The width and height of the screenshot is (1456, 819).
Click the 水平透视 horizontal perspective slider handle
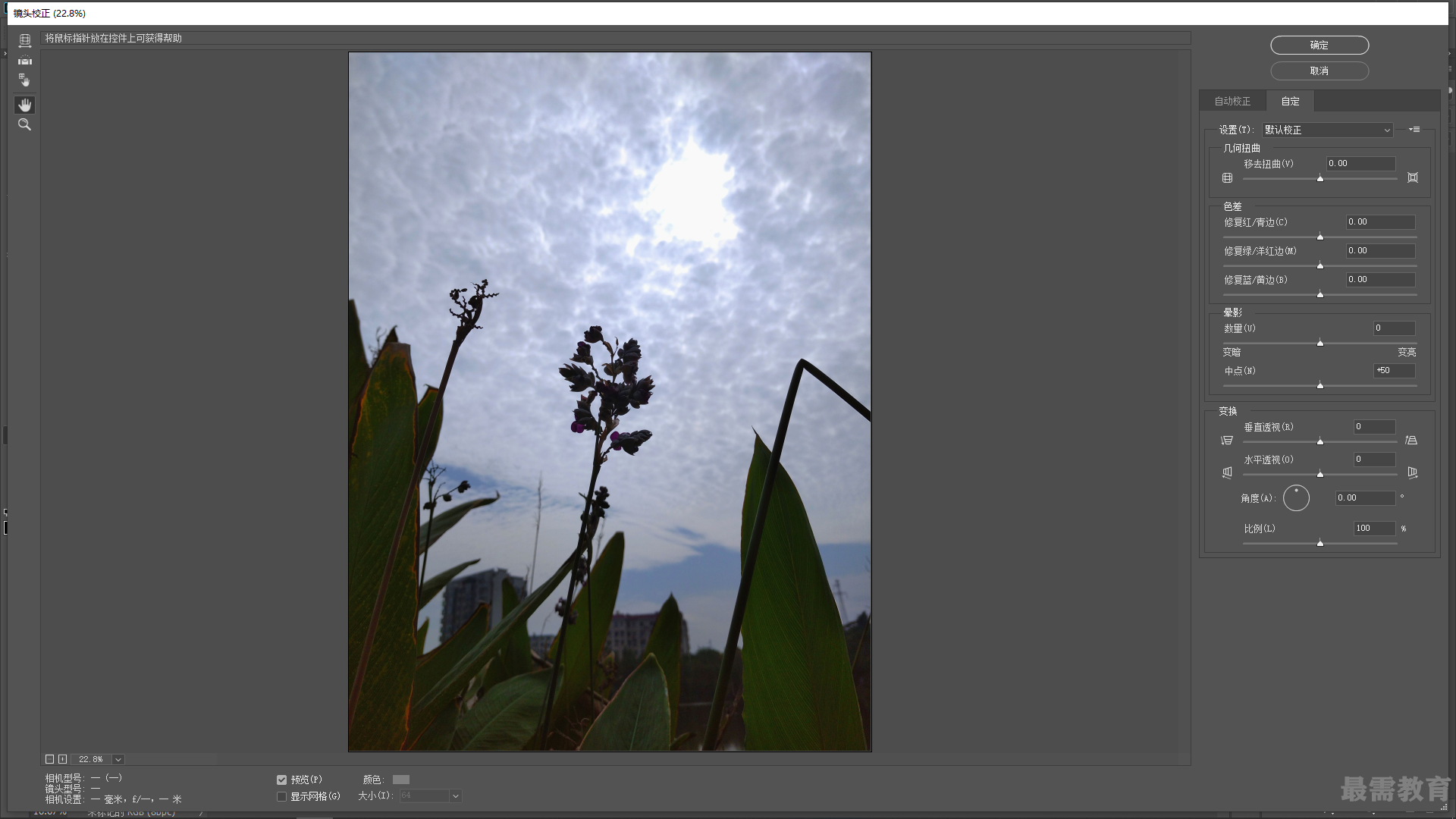[x=1320, y=474]
